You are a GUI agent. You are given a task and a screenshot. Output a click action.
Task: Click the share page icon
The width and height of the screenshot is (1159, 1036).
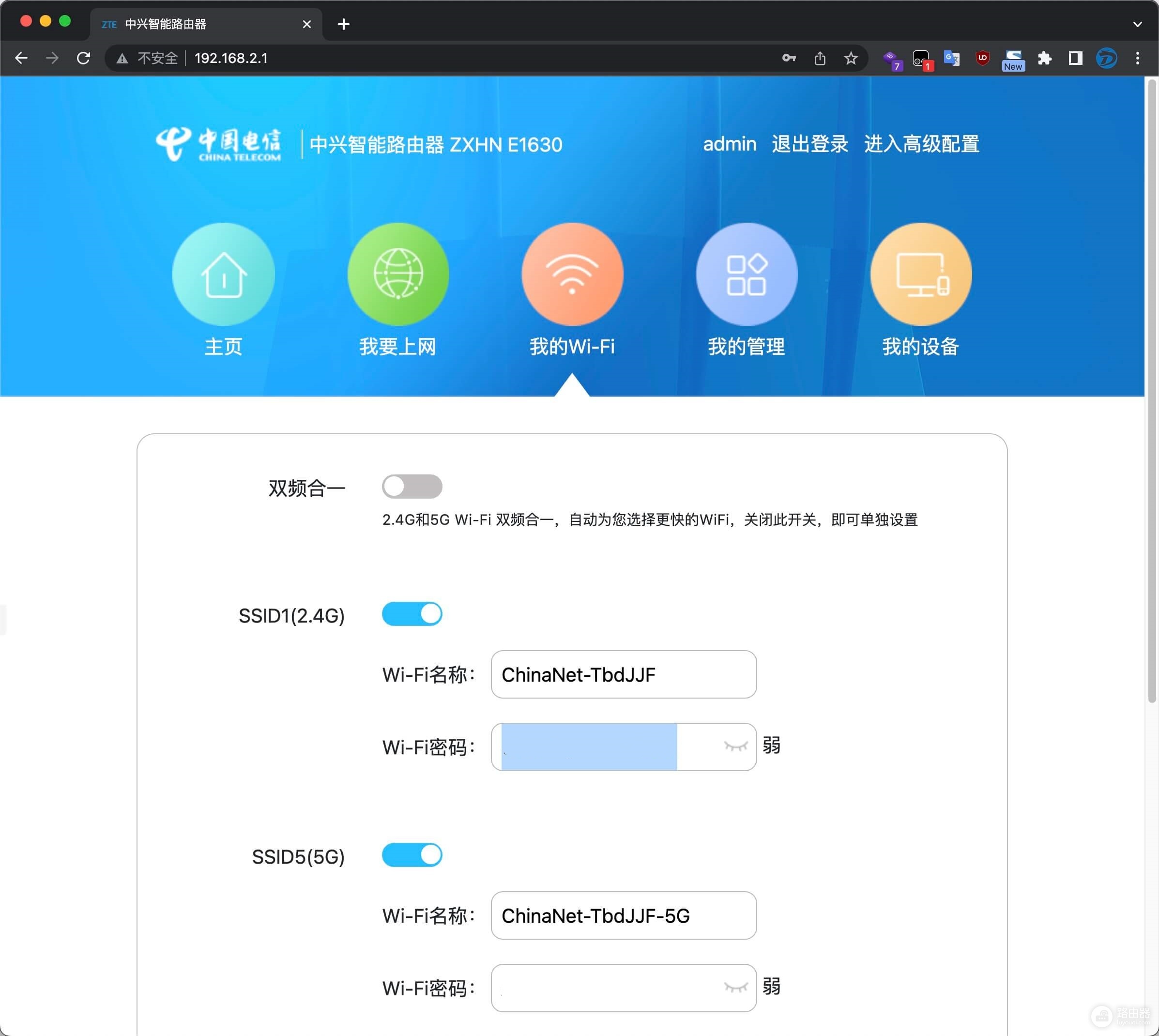coord(820,58)
